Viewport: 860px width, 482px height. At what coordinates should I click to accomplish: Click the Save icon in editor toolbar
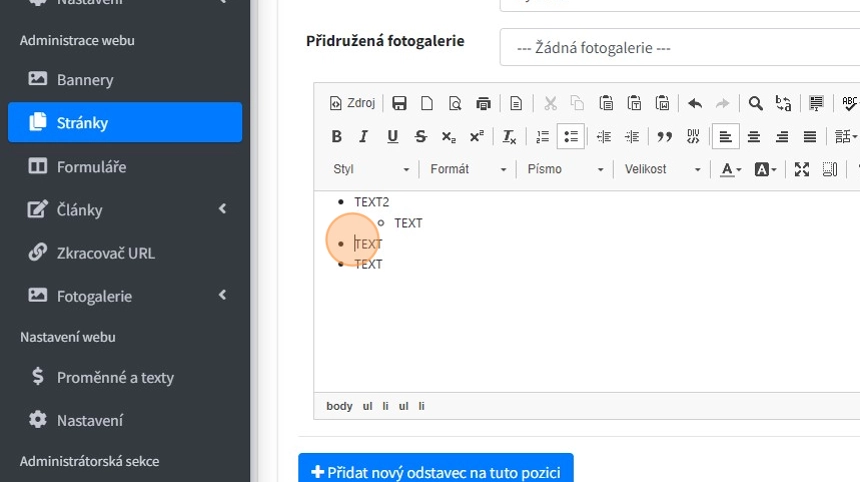coord(399,103)
